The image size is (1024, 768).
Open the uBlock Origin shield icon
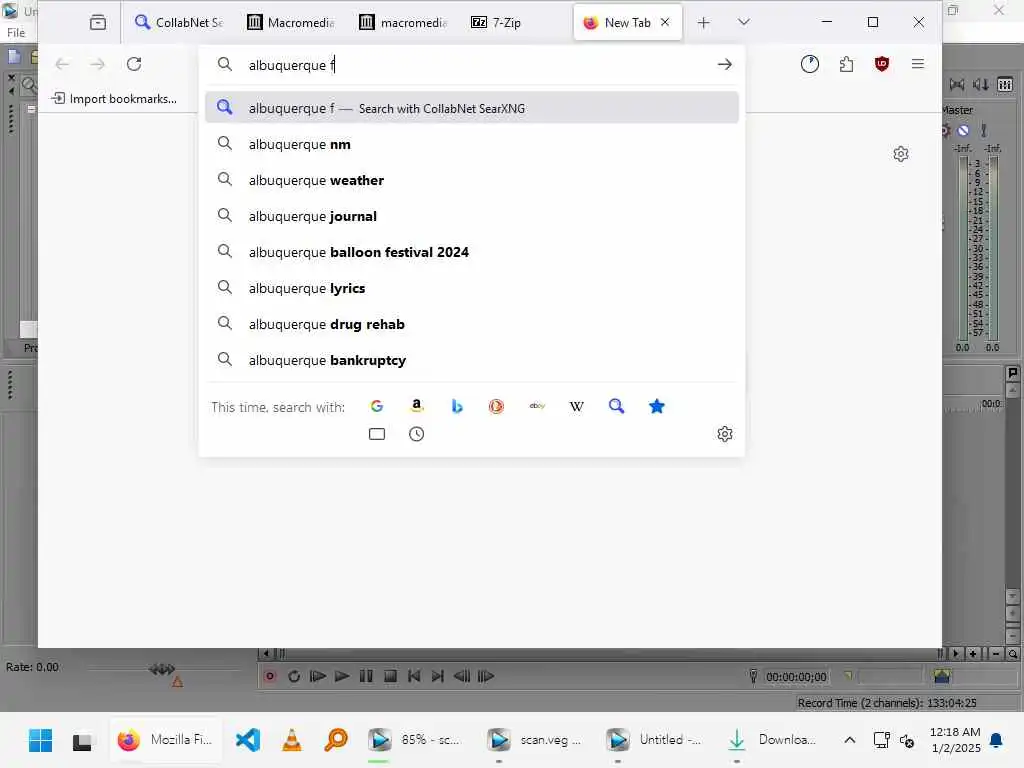[x=882, y=64]
